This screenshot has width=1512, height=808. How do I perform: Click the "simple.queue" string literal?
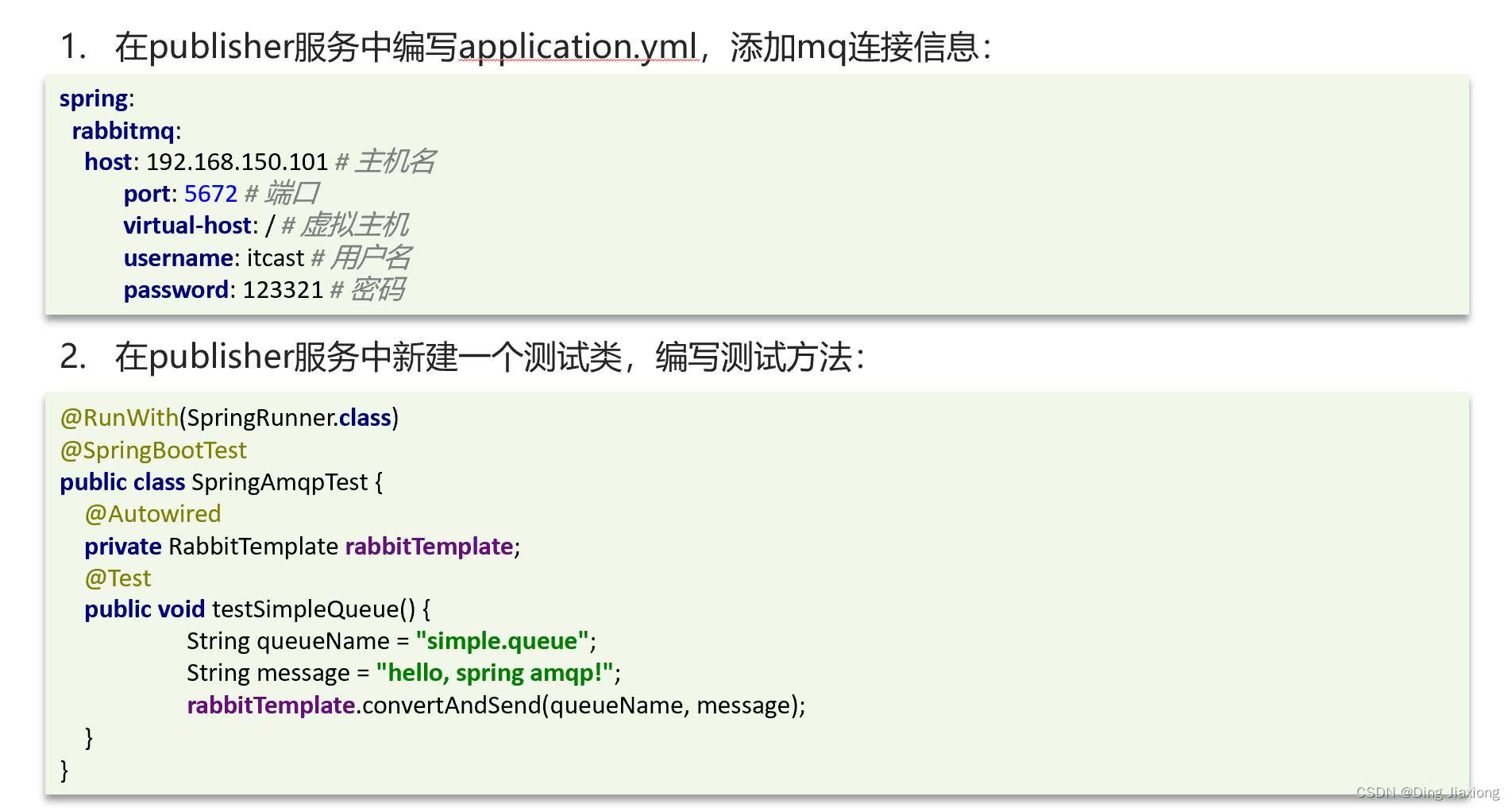click(x=502, y=641)
